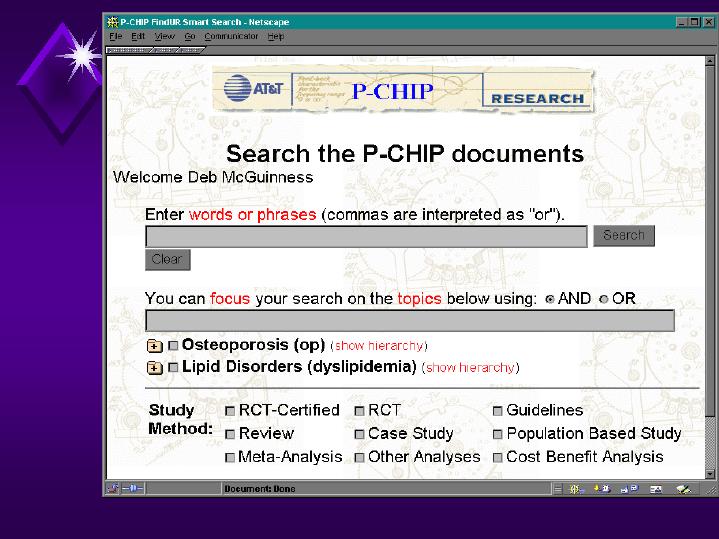This screenshot has height=539, width=719.
Task: Click 'Document: Done' status text
Action: pyautogui.click(x=260, y=489)
